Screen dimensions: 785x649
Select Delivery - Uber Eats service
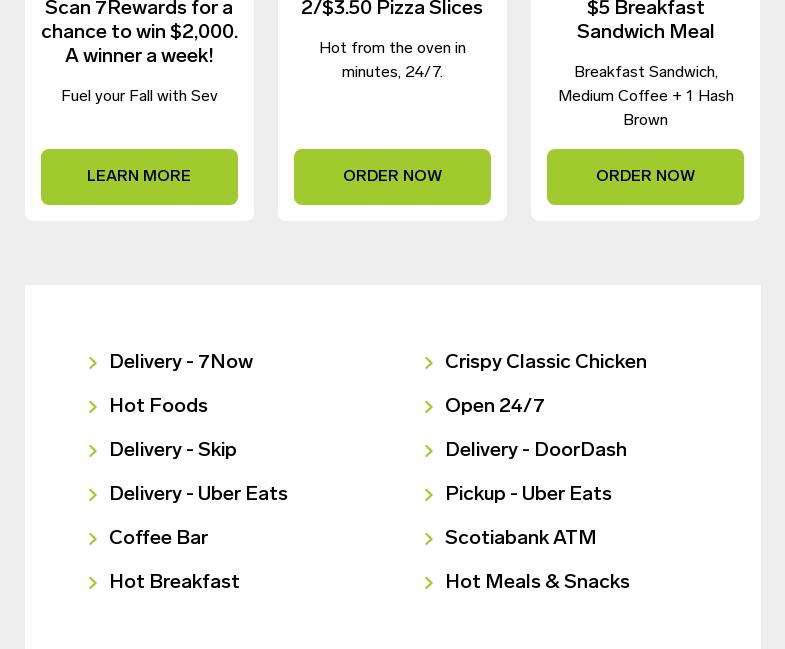coord(198,494)
